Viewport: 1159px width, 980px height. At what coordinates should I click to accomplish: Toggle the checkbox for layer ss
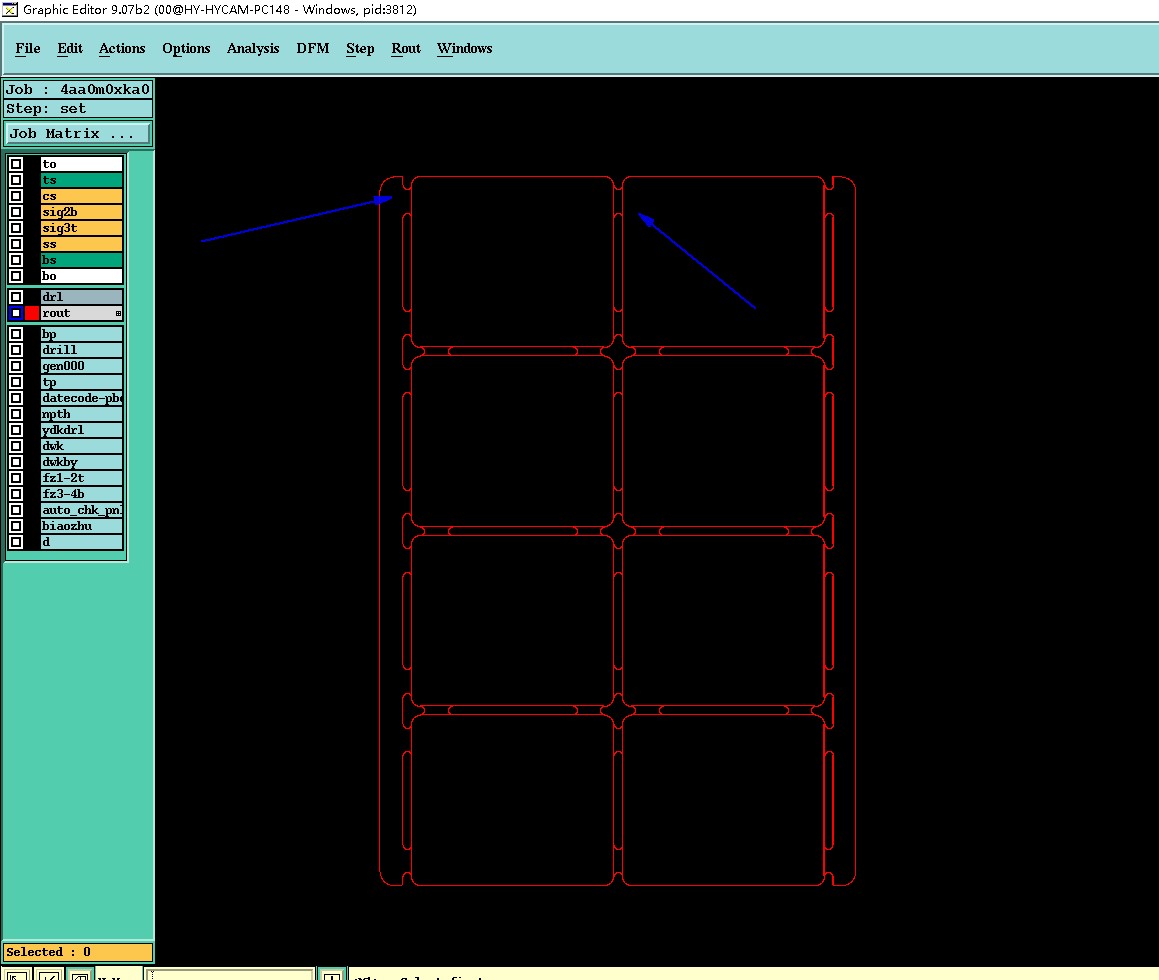pos(16,245)
